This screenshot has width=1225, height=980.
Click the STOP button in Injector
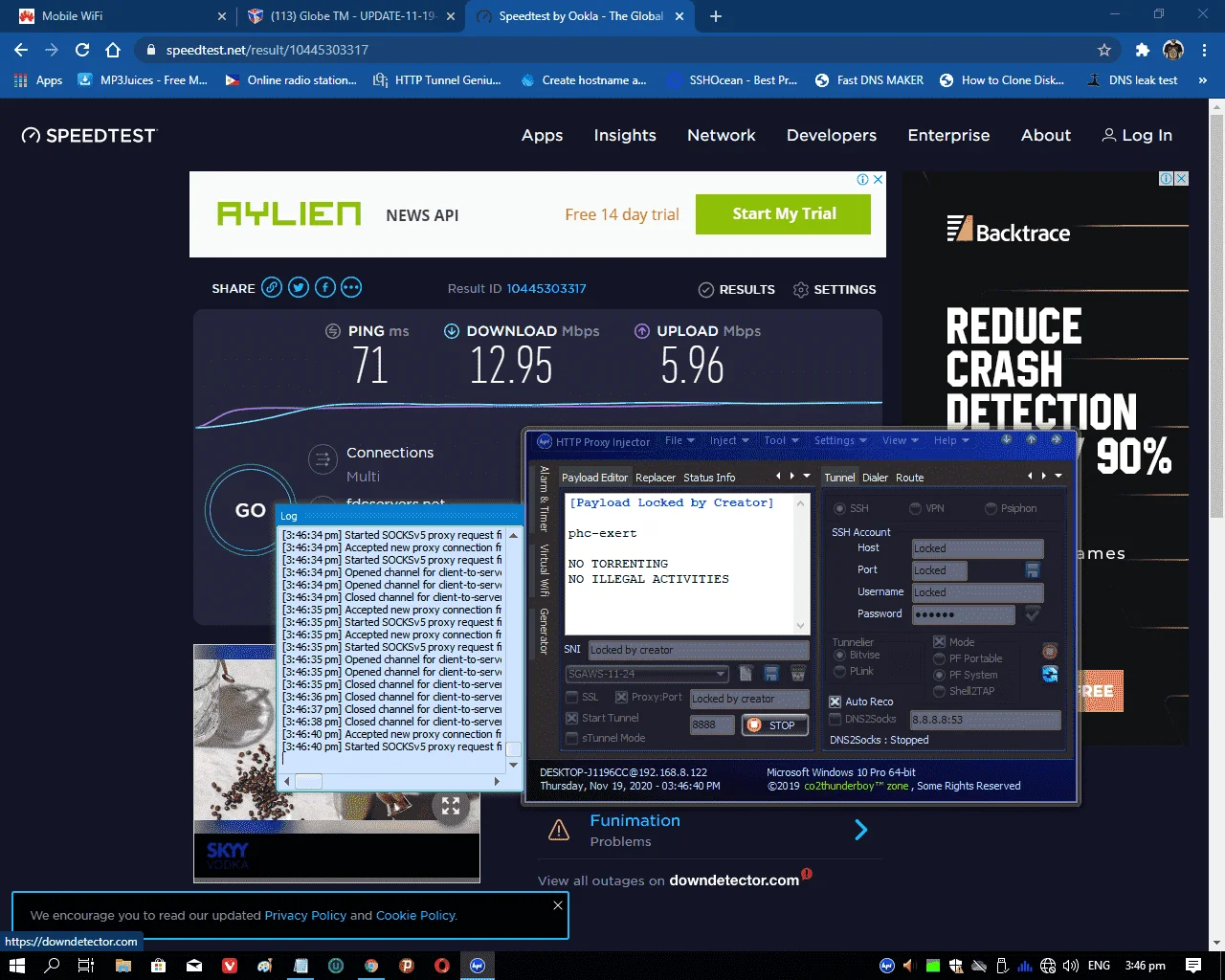(774, 725)
